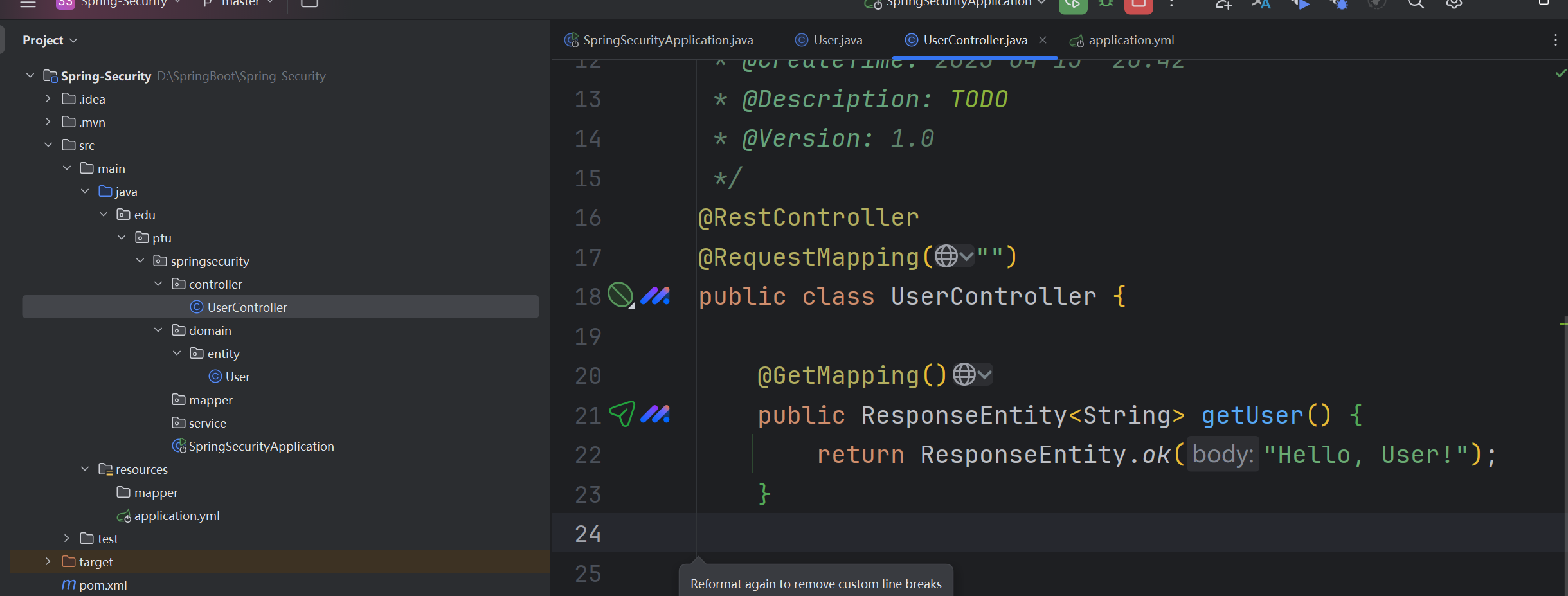
Task: Click the gutter icon on line 18
Action: click(x=621, y=296)
